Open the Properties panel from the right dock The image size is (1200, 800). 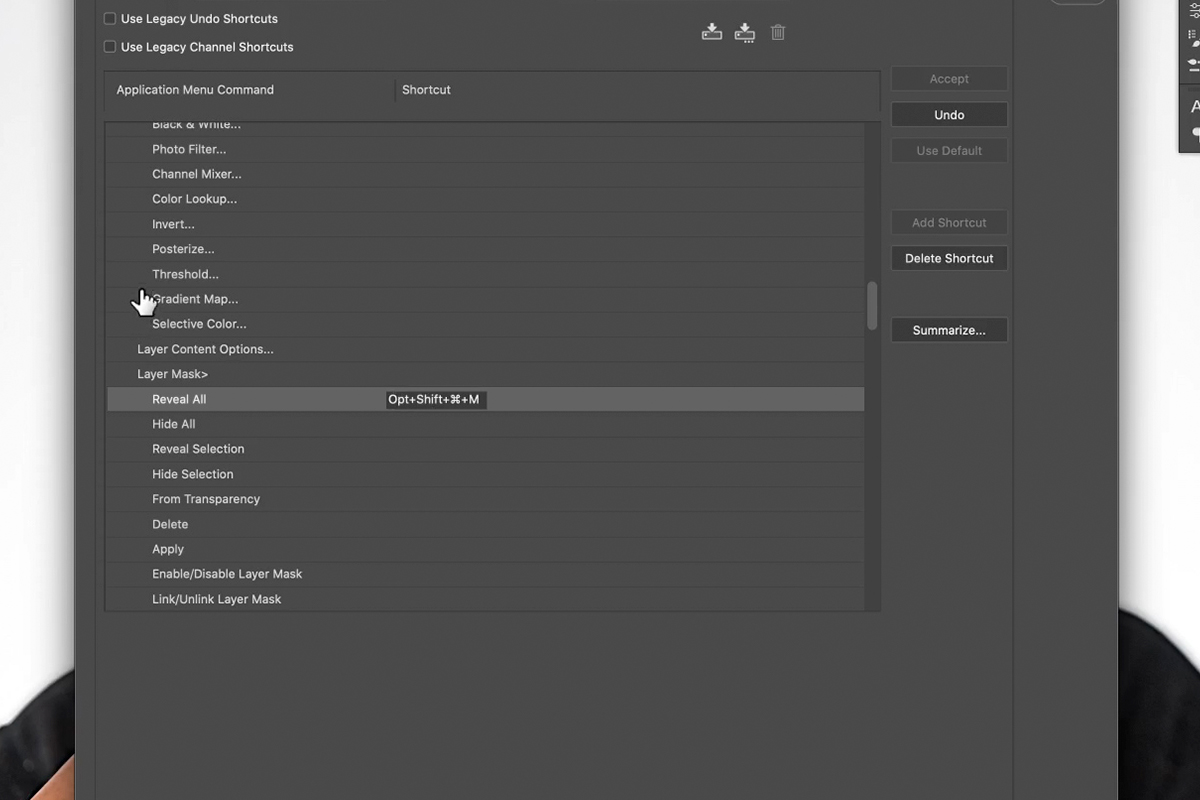click(1193, 10)
